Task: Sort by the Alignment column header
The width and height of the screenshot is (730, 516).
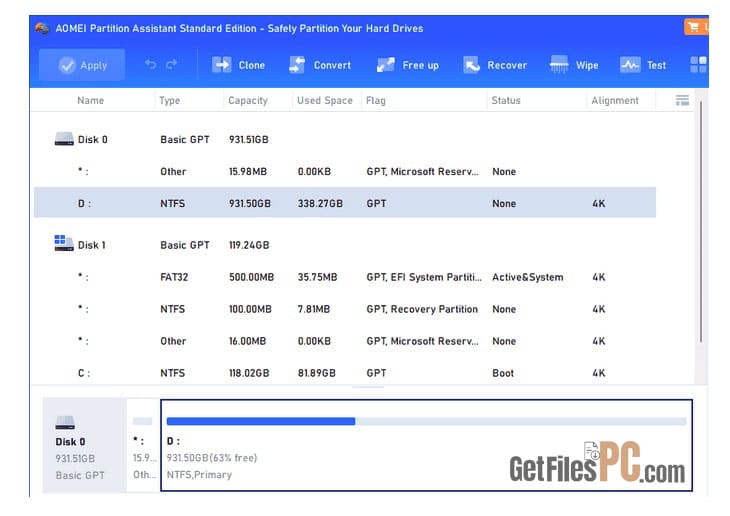Action: 615,101
